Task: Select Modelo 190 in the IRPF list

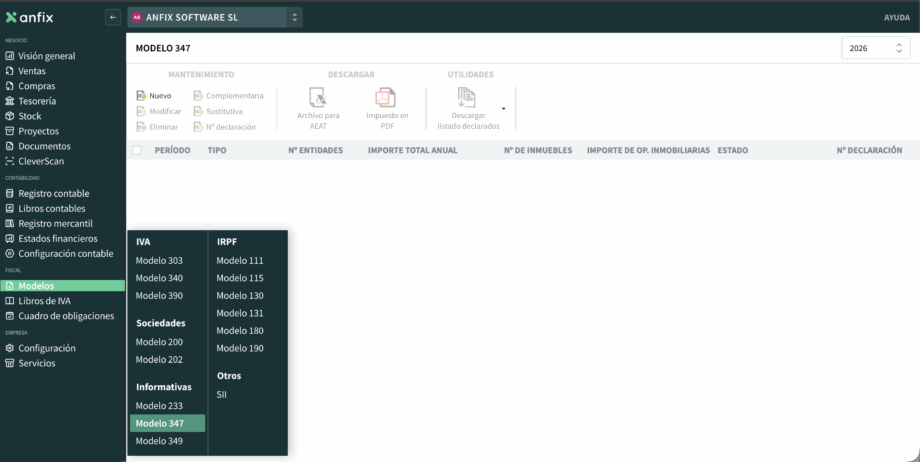Action: 240,348
